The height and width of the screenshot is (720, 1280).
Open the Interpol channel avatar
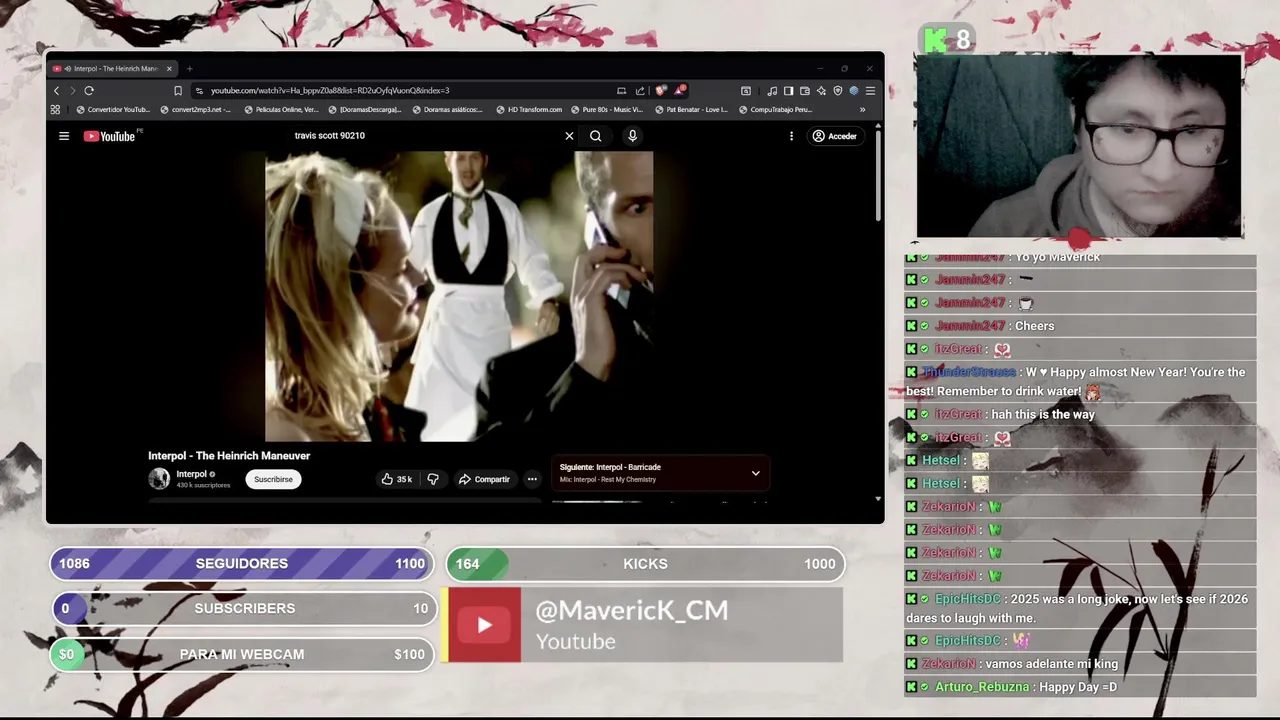tap(159, 479)
